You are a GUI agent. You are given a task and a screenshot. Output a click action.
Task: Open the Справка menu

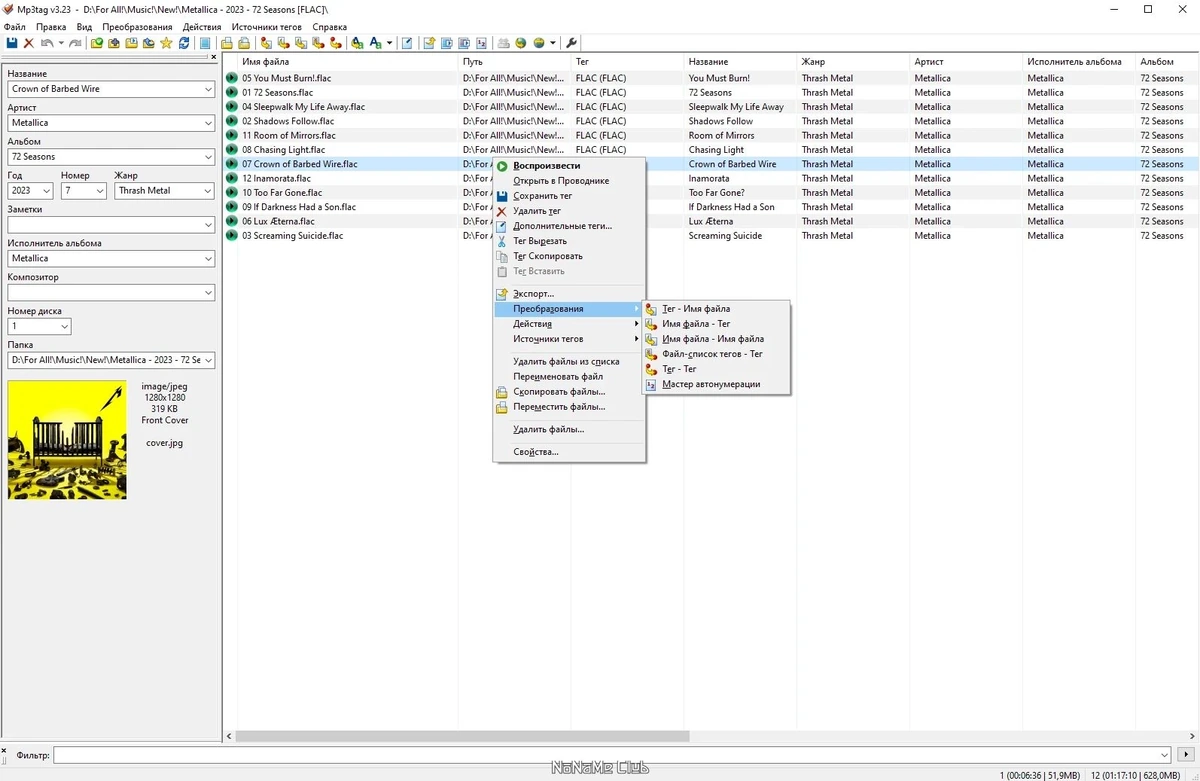coord(330,27)
